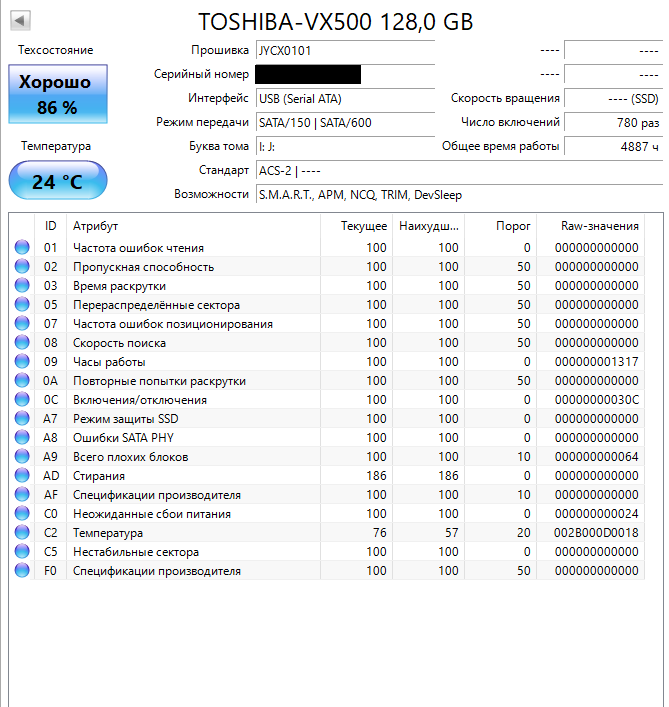669x707 pixels.
Task: Click the status orb for Ошибки SATA PHY
Action: pos(22,437)
